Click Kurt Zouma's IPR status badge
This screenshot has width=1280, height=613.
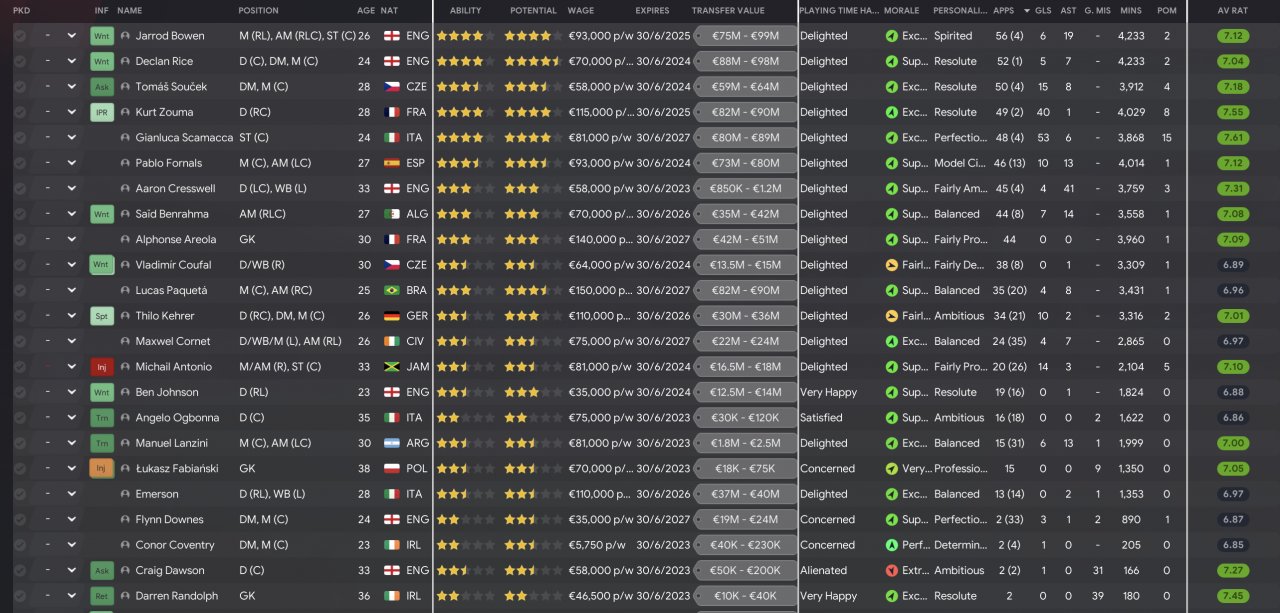(x=101, y=112)
